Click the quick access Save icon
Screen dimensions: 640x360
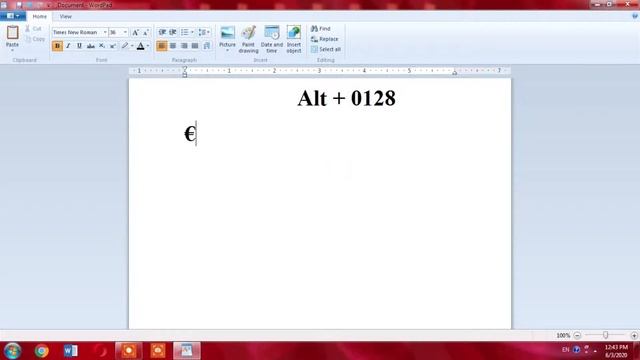point(19,5)
